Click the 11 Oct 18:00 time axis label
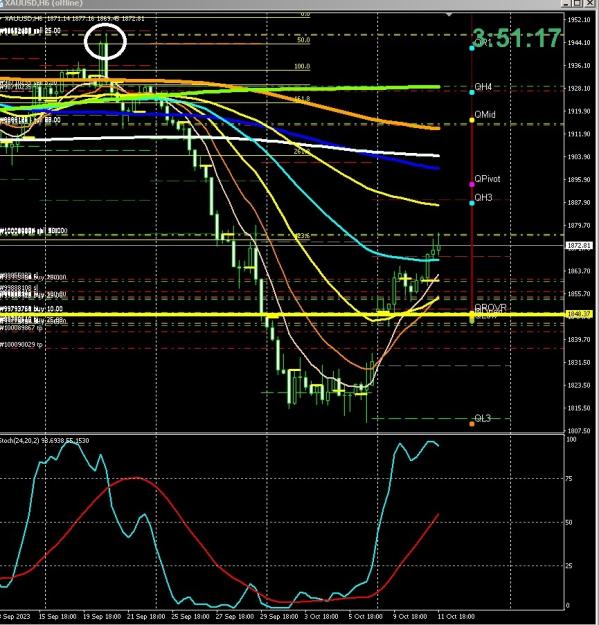The image size is (599, 625). [456, 617]
